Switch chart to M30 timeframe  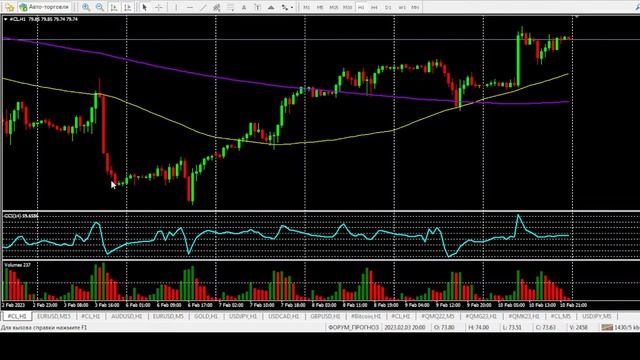coord(347,7)
